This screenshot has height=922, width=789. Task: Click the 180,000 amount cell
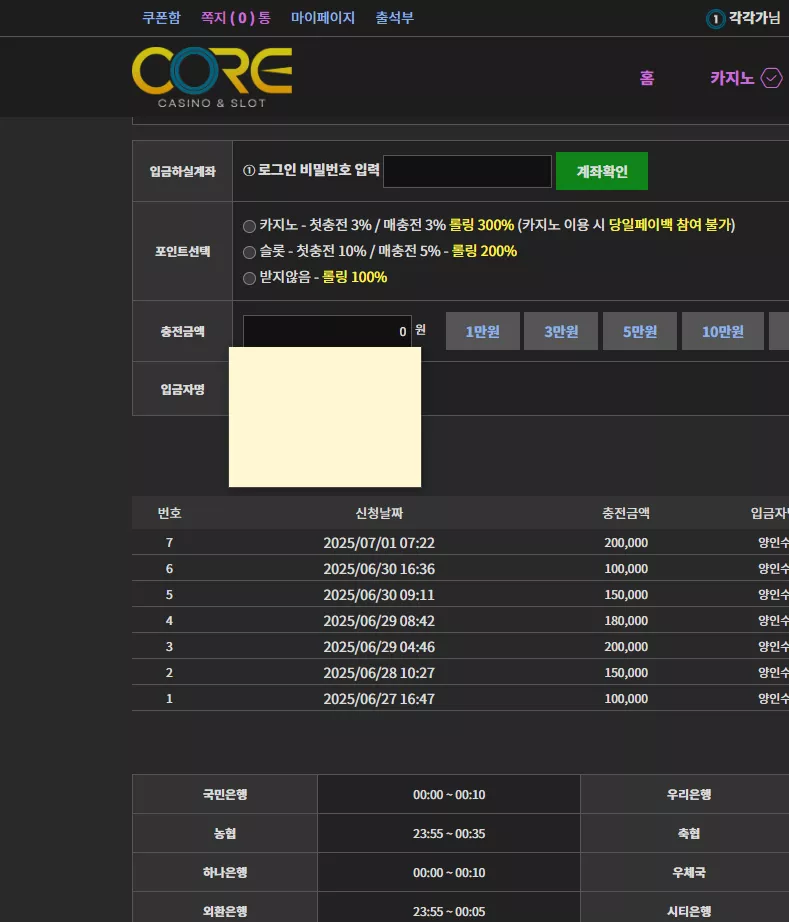coord(626,620)
